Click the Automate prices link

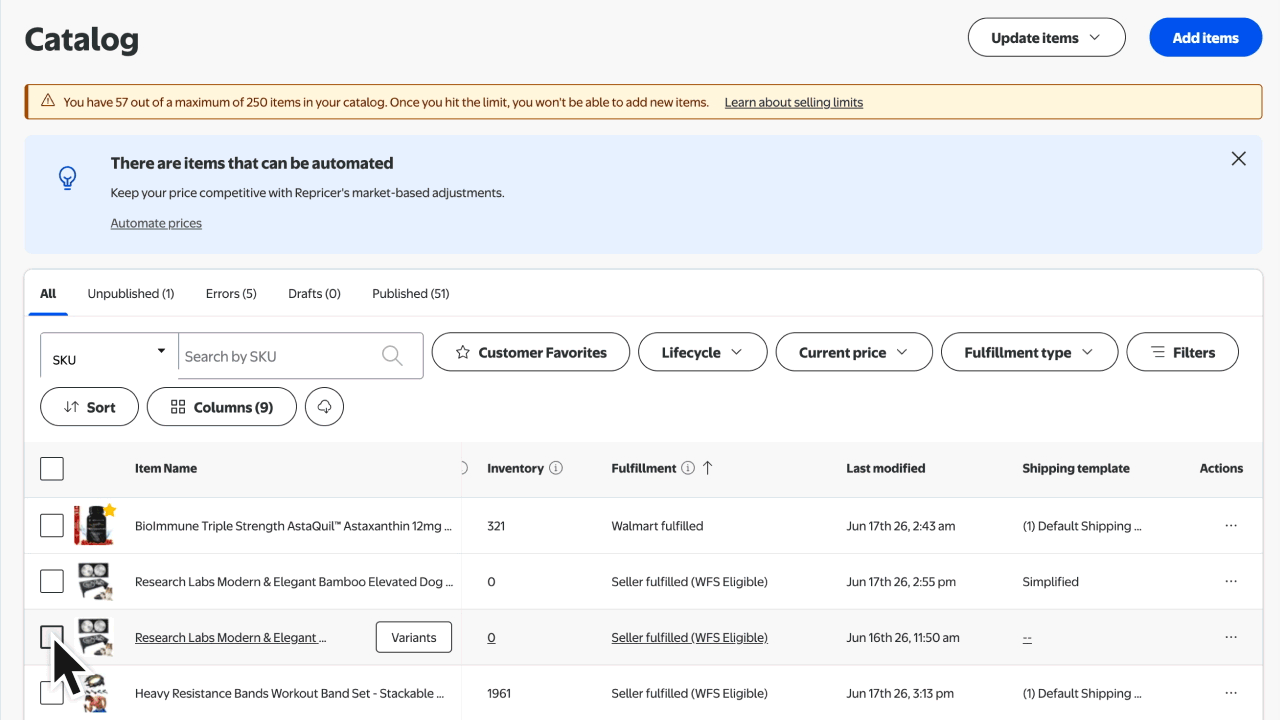point(156,223)
